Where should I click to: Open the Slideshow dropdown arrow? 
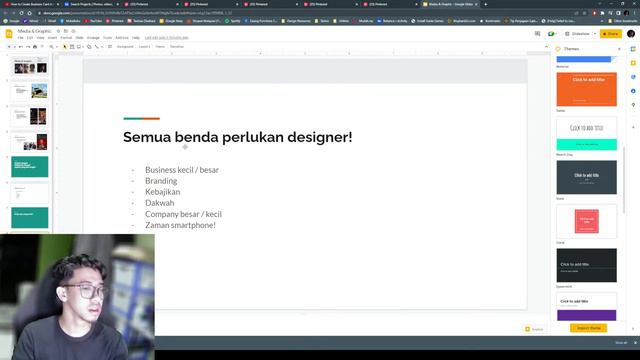coord(595,34)
